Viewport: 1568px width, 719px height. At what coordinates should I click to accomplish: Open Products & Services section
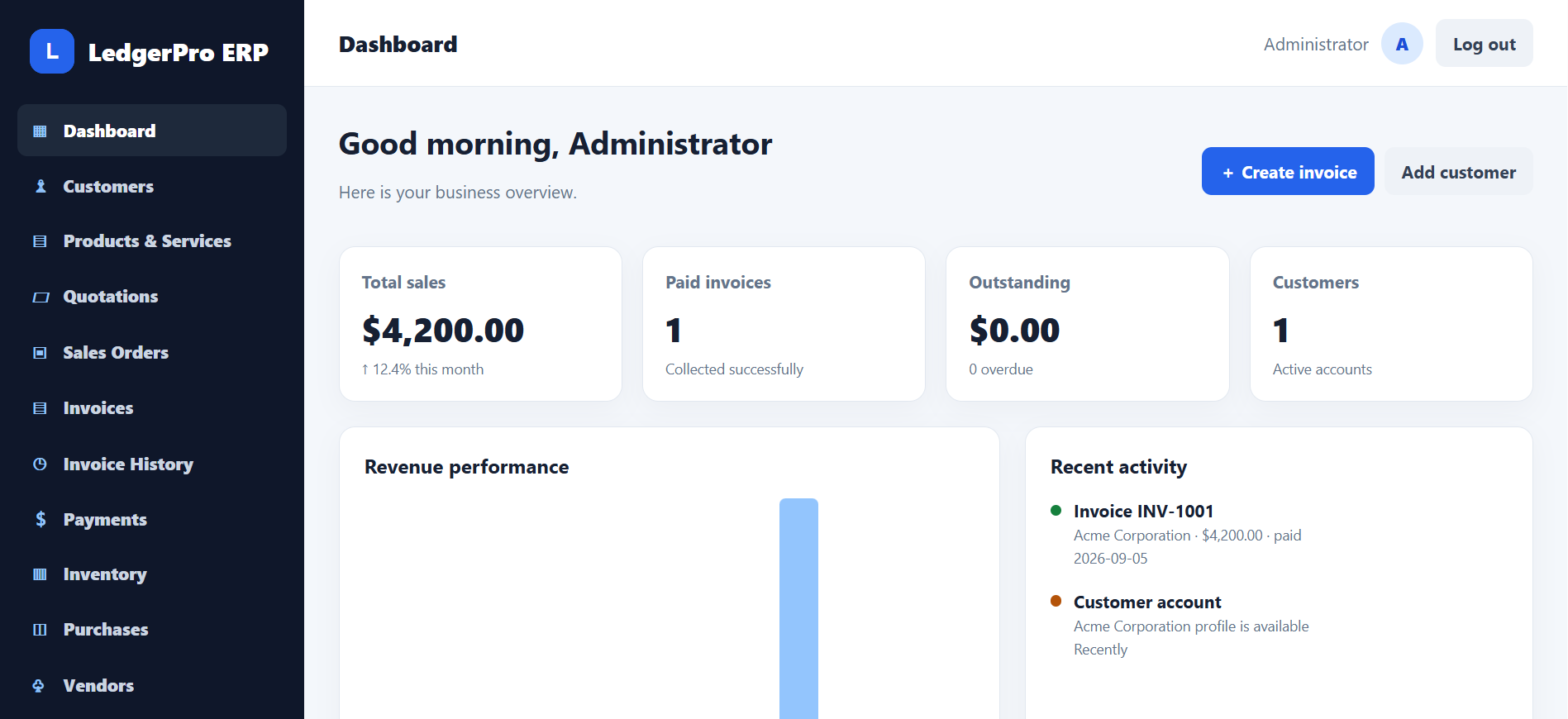(x=152, y=241)
